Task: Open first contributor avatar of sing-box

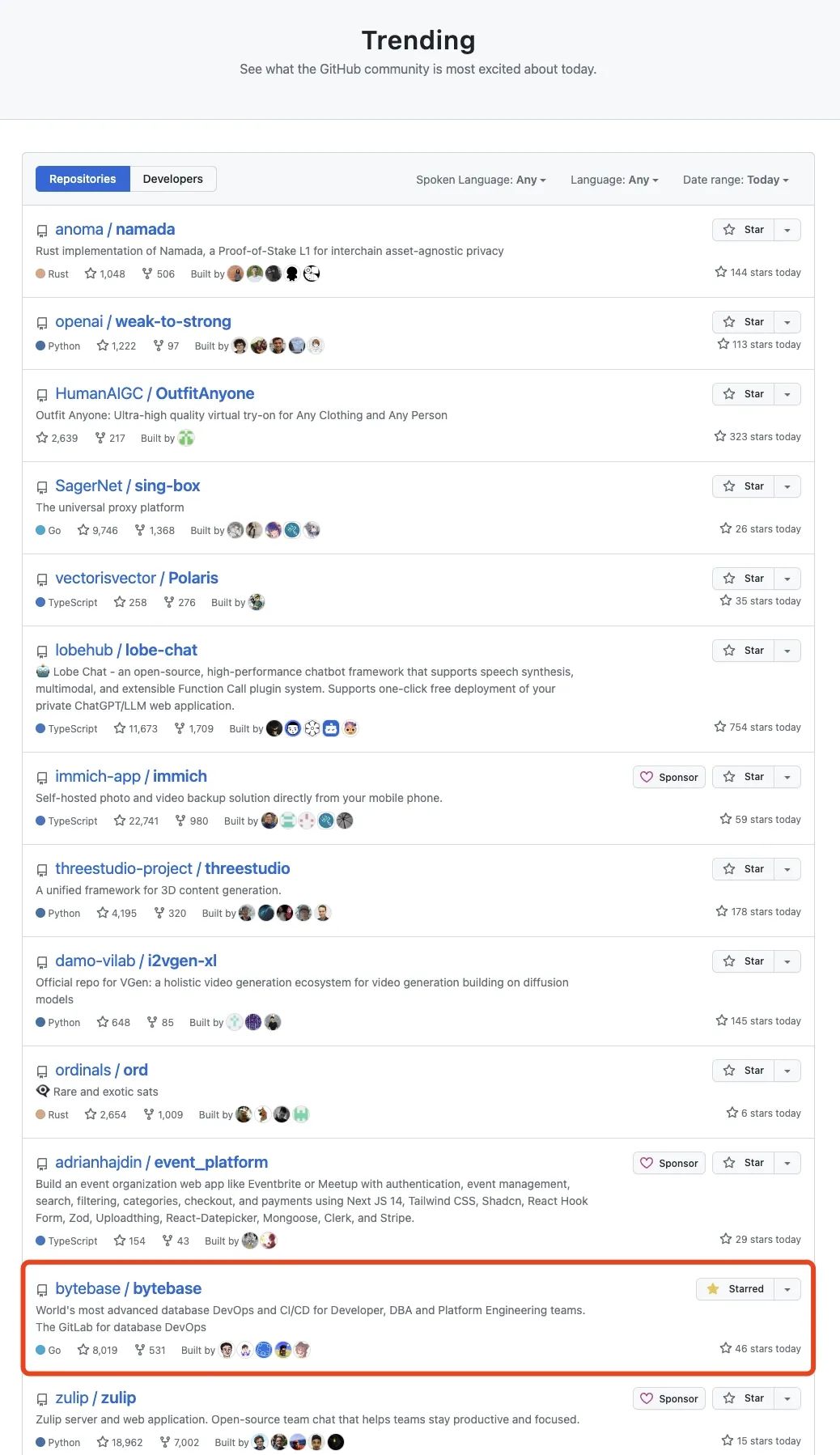Action: pyautogui.click(x=235, y=530)
